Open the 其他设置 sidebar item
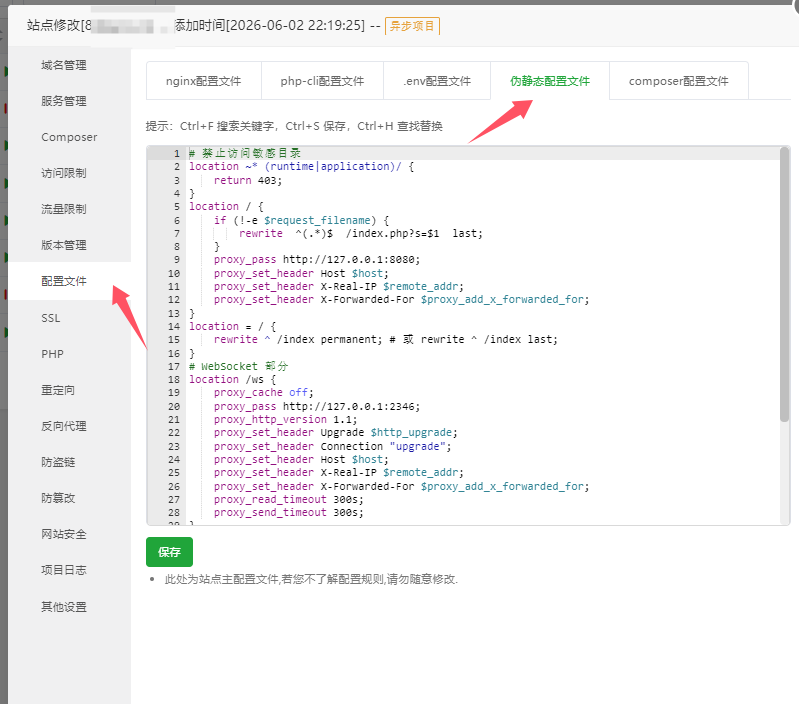The height and width of the screenshot is (704, 799). click(x=64, y=607)
